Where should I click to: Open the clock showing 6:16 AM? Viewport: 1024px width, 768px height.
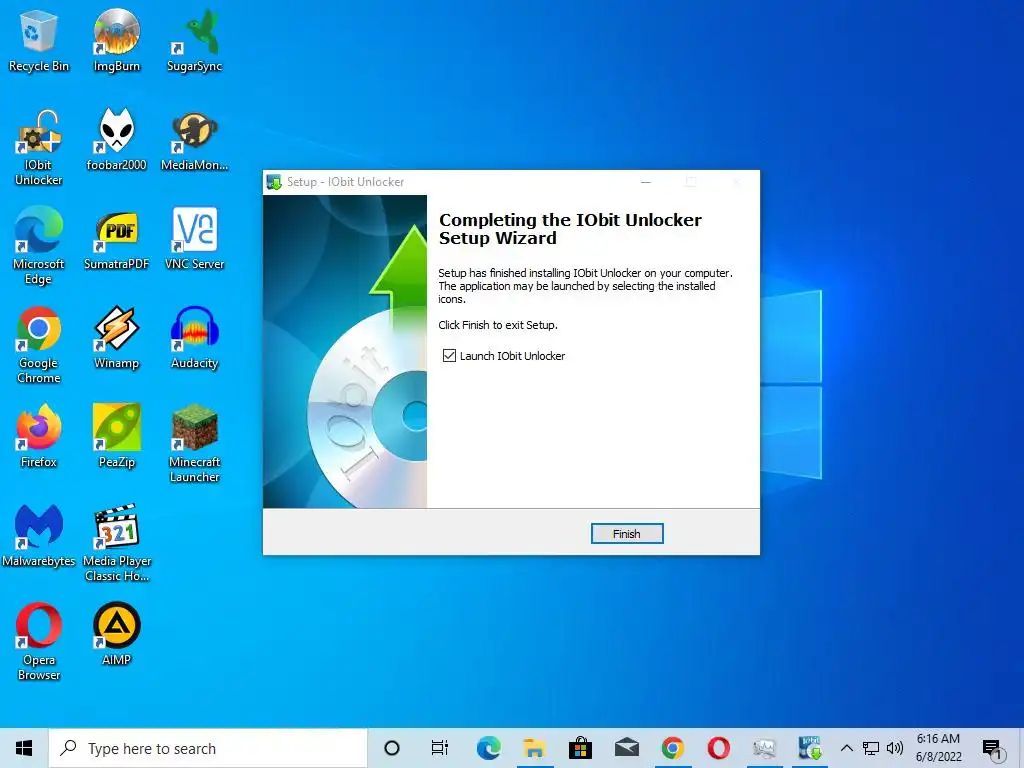pyautogui.click(x=938, y=748)
